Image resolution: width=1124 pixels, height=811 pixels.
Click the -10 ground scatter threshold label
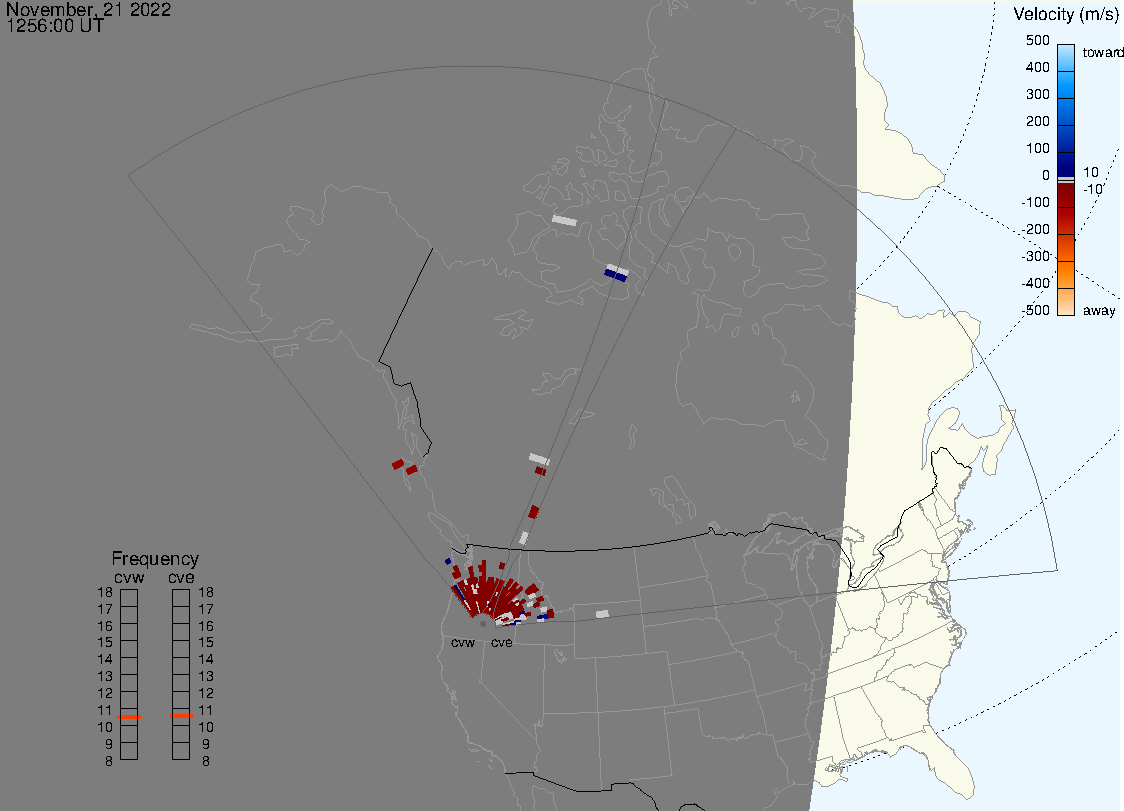[1092, 189]
